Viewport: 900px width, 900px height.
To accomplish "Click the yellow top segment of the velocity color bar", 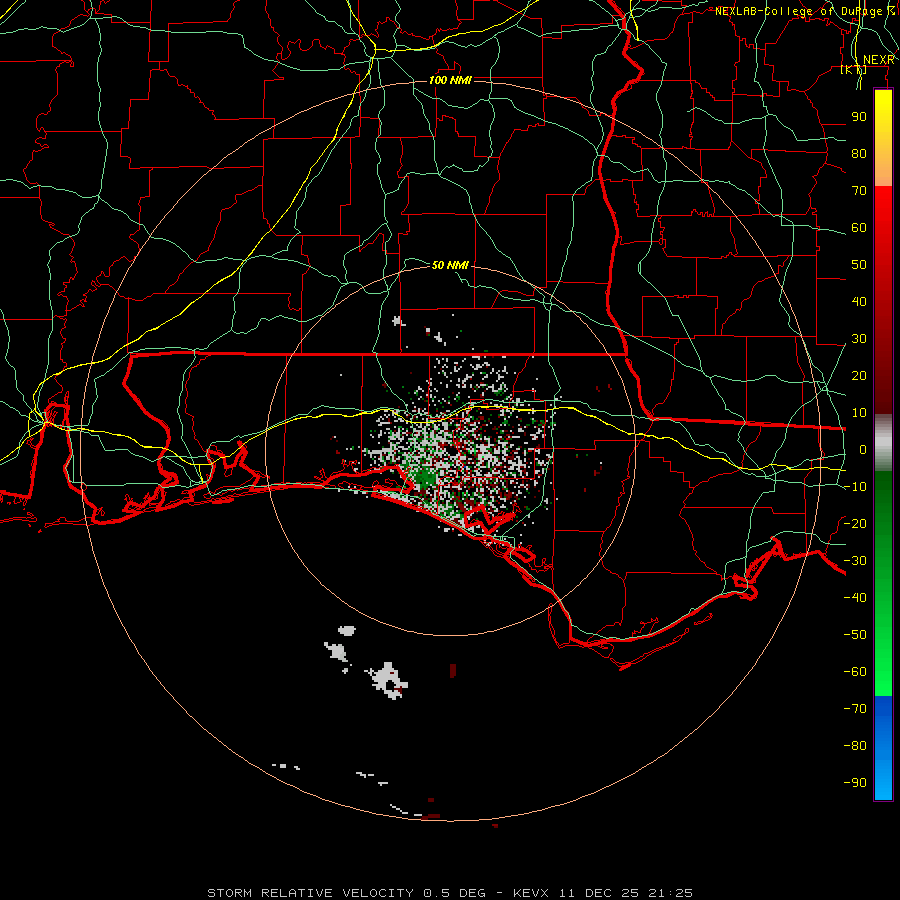I will pyautogui.click(x=883, y=138).
